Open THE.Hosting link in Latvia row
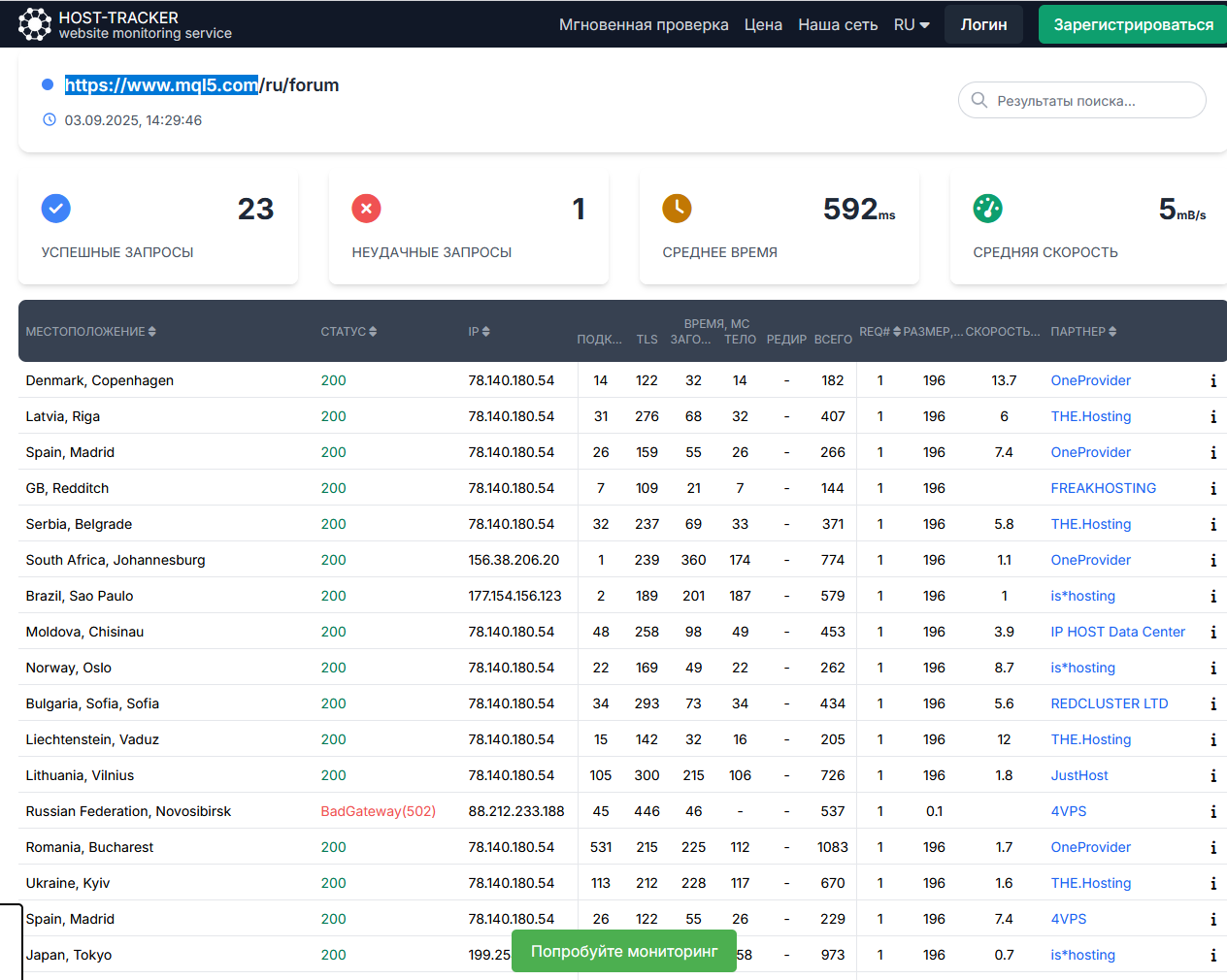Viewport: 1227px width, 980px height. 1090,416
